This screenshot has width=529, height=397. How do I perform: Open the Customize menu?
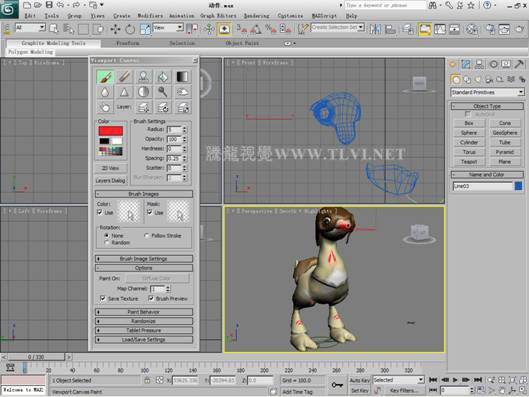290,16
